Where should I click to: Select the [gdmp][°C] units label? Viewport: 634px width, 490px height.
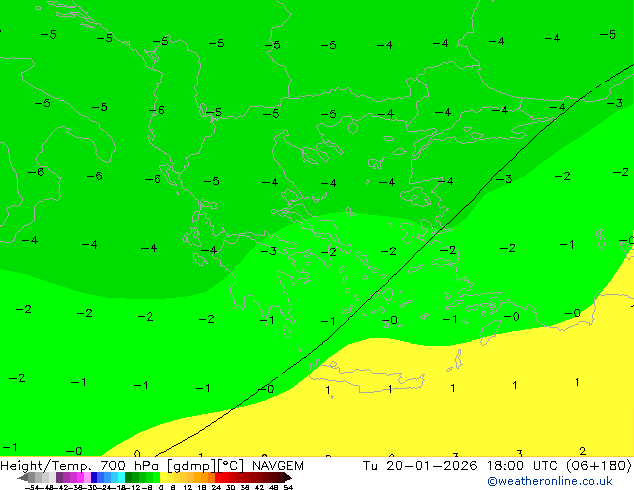click(205, 466)
